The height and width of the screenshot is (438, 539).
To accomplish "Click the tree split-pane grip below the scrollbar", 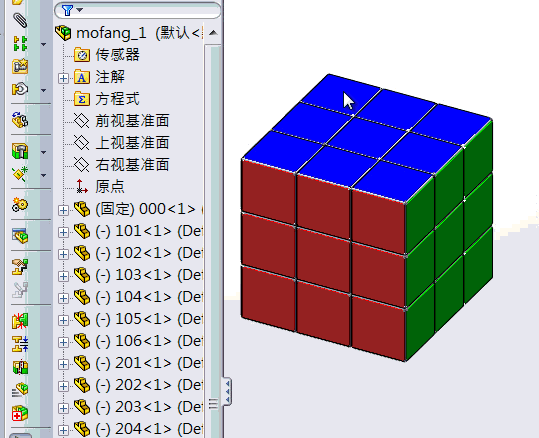I will (x=213, y=404).
